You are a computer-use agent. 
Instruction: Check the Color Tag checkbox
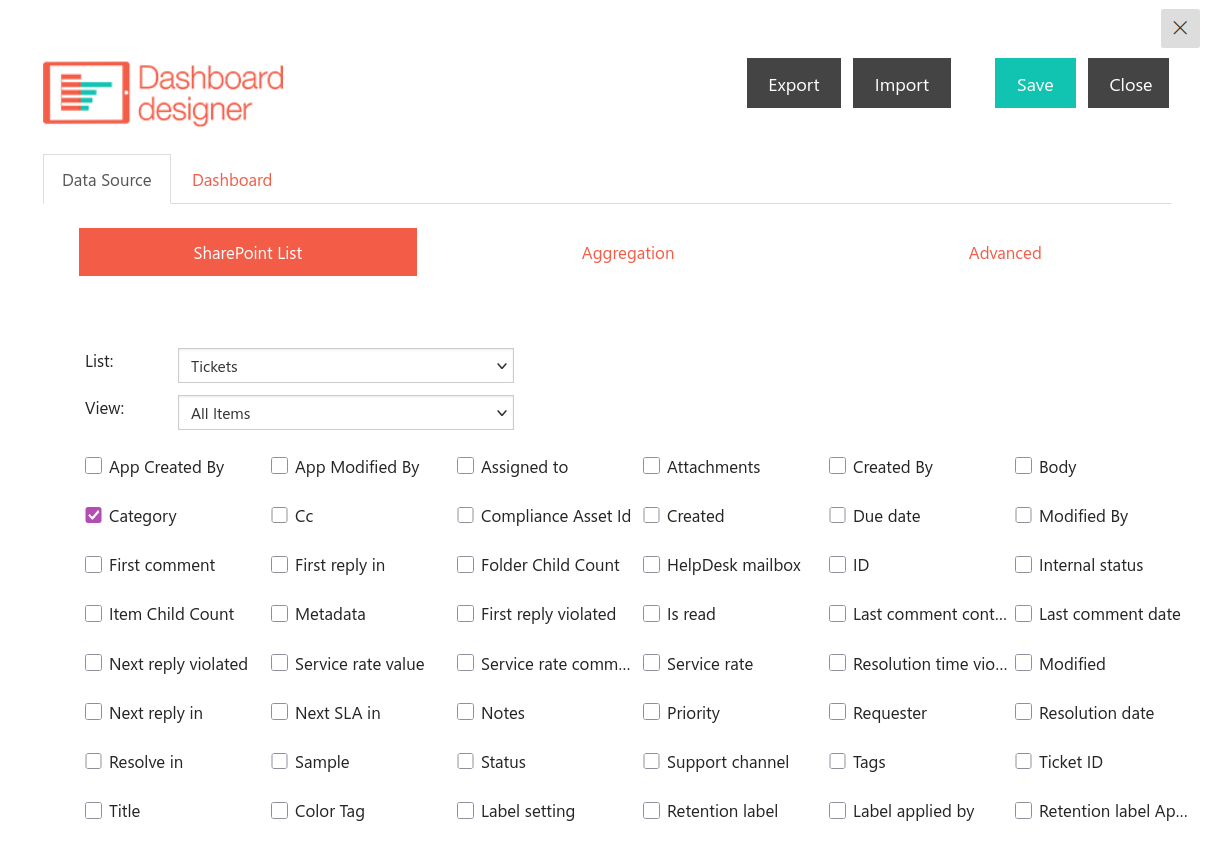(279, 810)
